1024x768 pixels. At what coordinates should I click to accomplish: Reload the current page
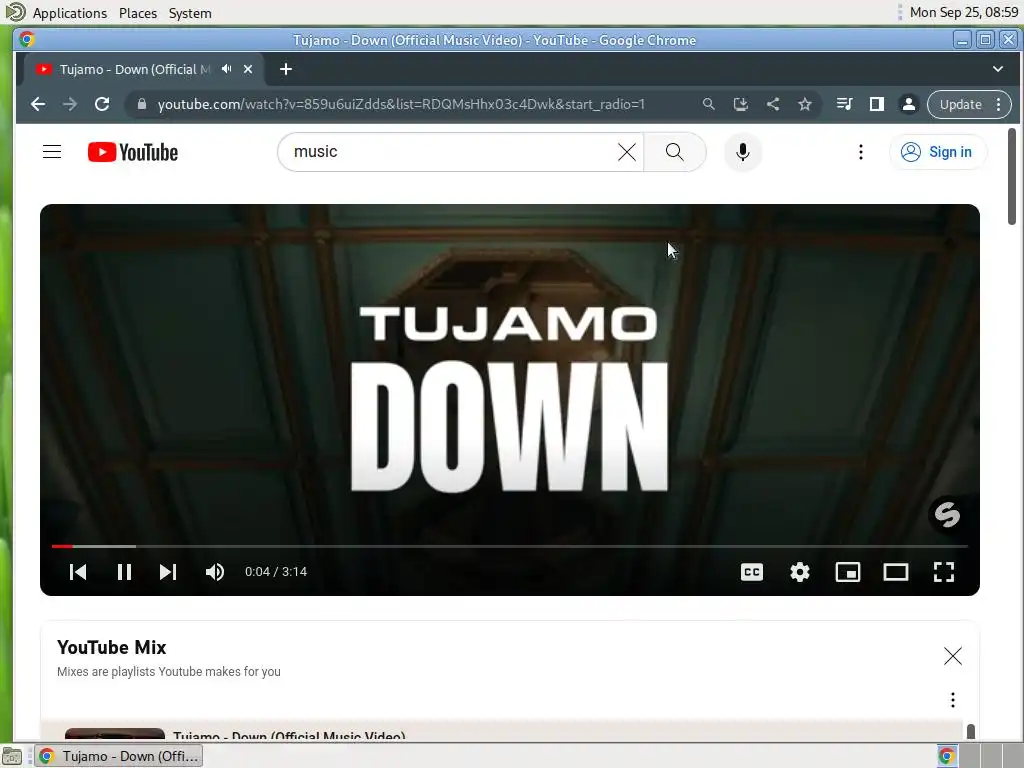(102, 104)
